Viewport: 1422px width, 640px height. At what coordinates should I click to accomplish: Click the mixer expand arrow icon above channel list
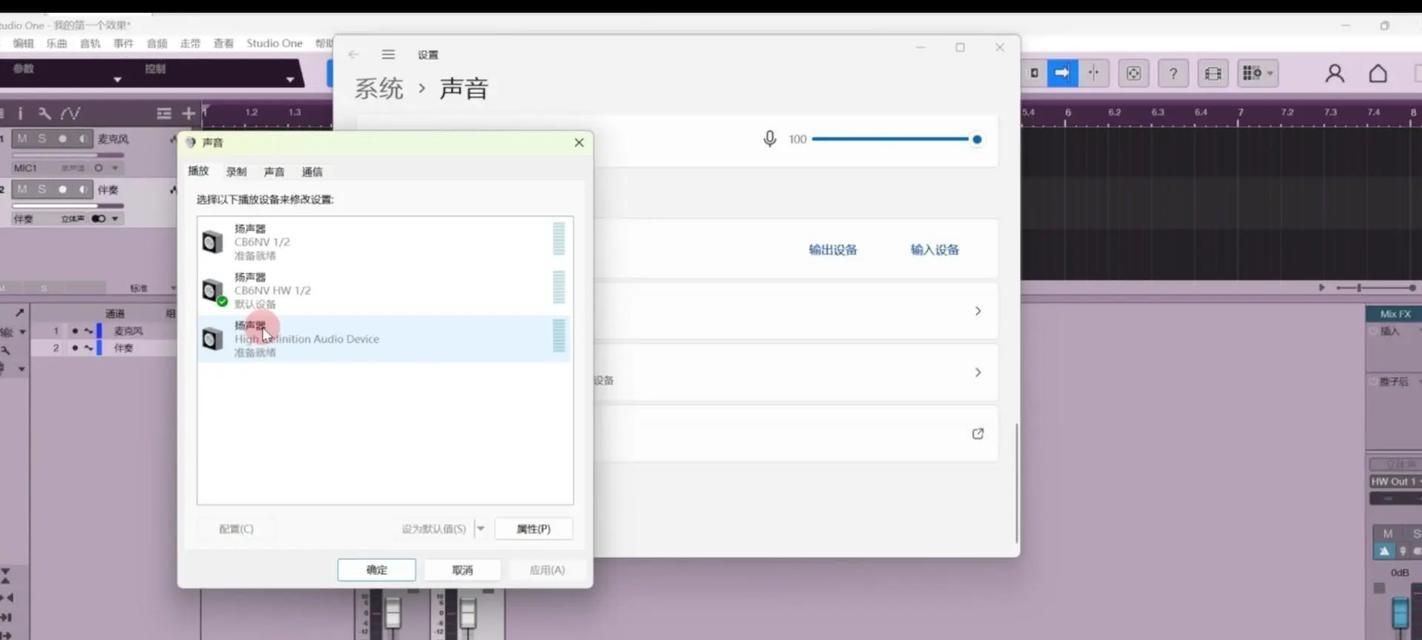(20, 313)
